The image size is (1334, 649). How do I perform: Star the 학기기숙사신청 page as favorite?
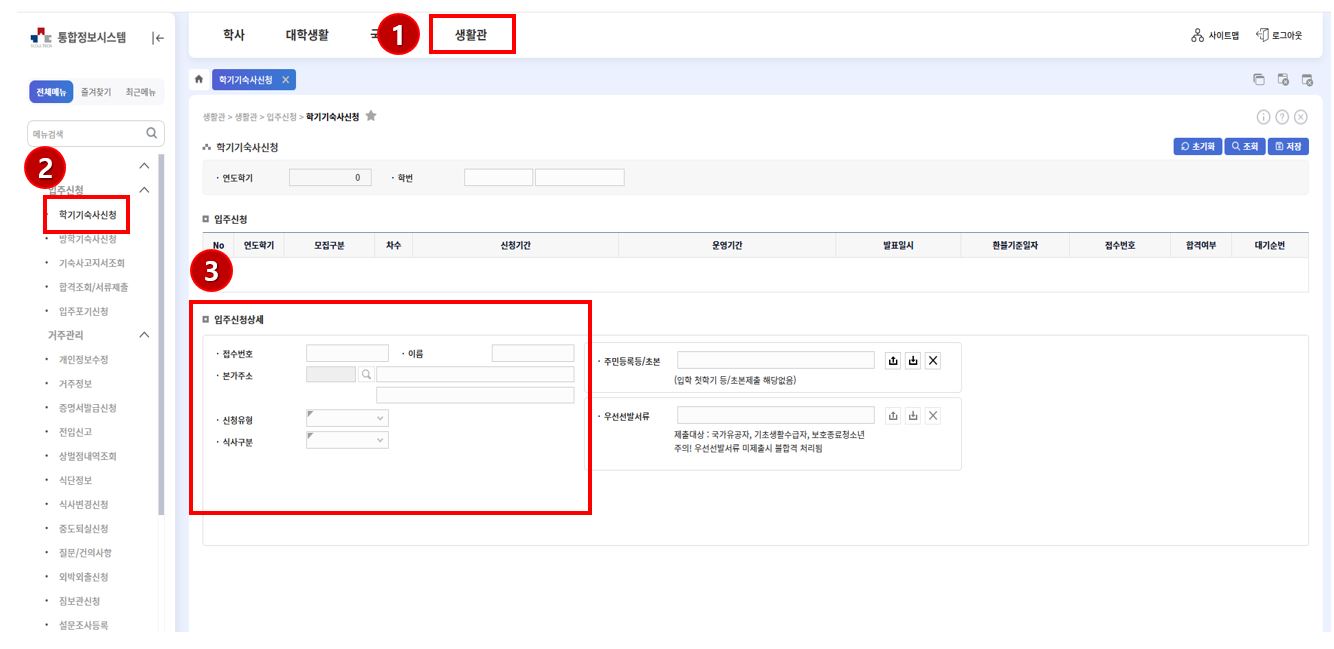click(371, 116)
